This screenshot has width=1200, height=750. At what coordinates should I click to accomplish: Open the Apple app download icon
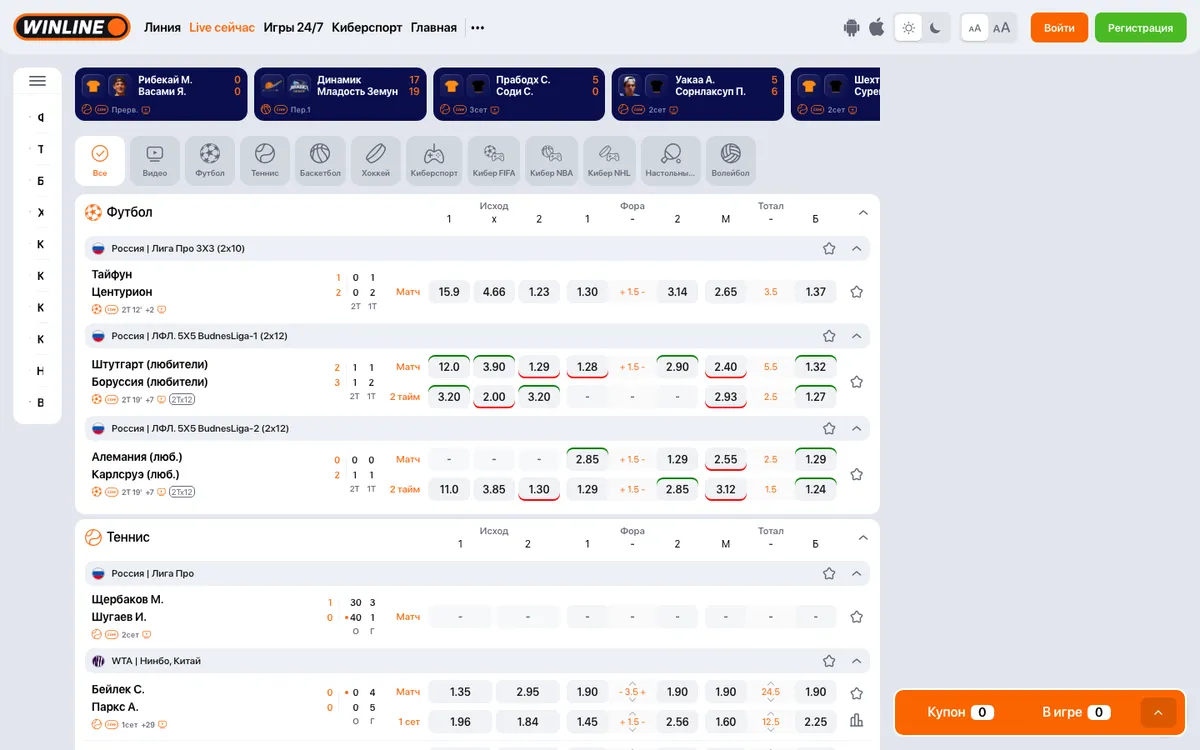[877, 28]
